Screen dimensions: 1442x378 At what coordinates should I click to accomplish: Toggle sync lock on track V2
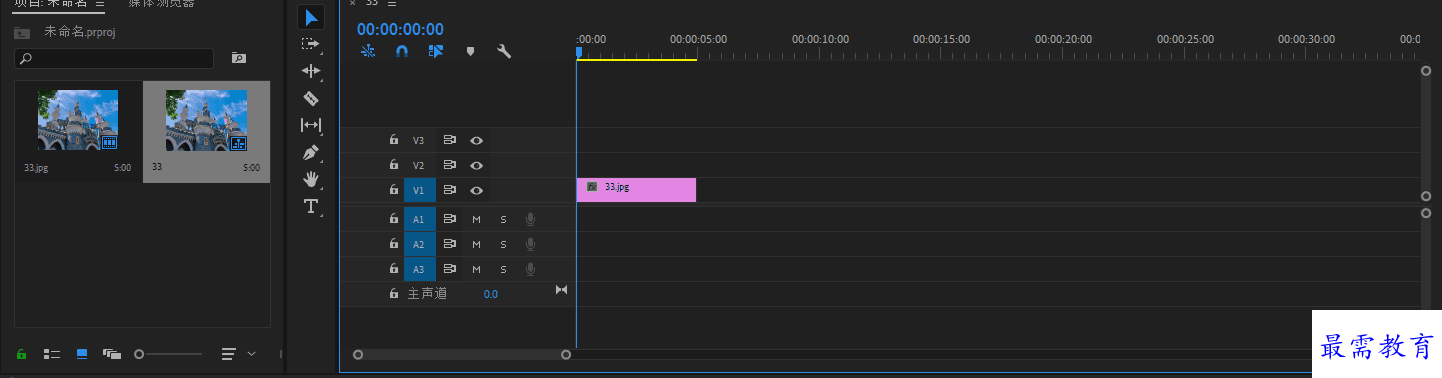[x=450, y=165]
